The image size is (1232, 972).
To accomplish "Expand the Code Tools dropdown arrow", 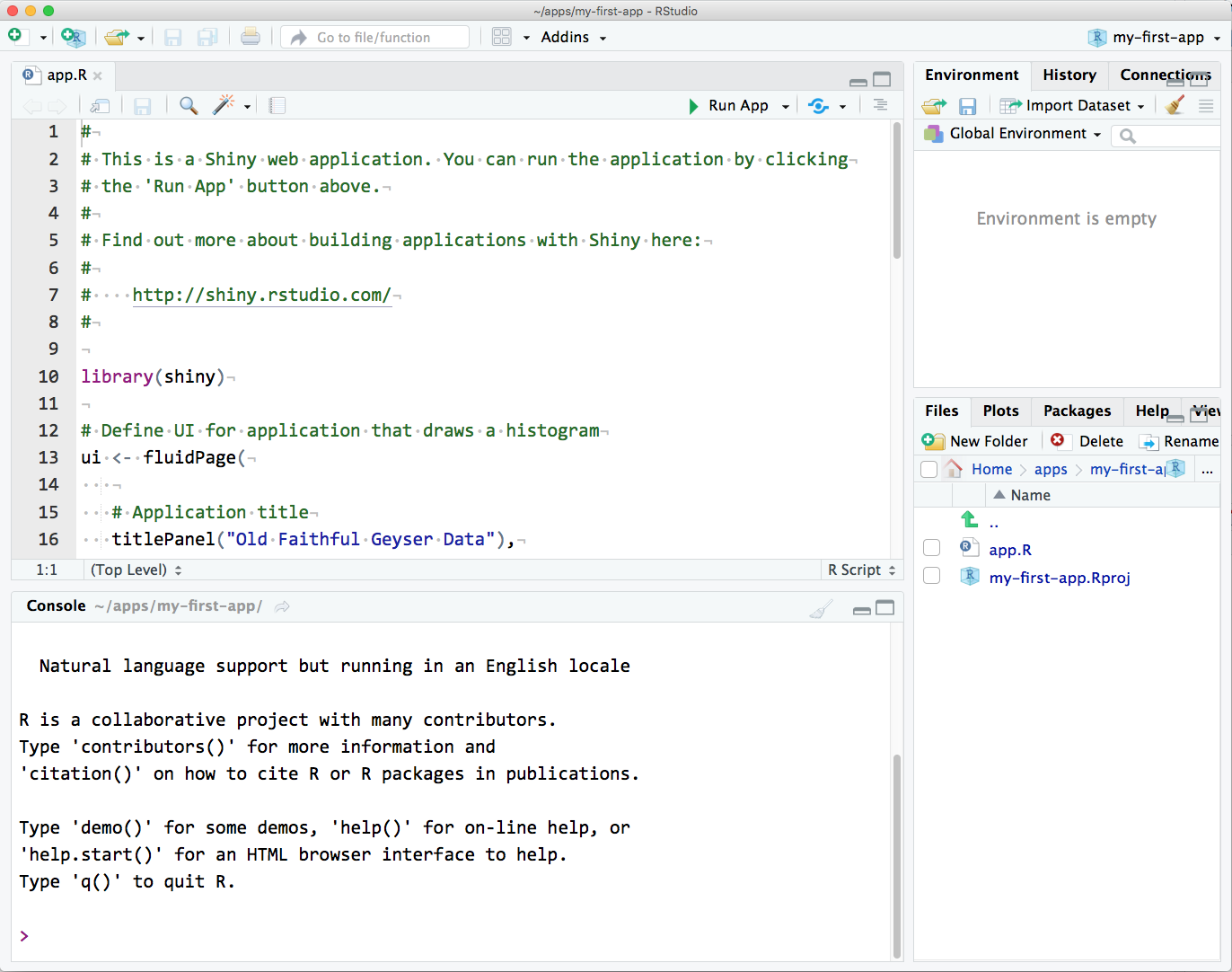I will (x=247, y=107).
